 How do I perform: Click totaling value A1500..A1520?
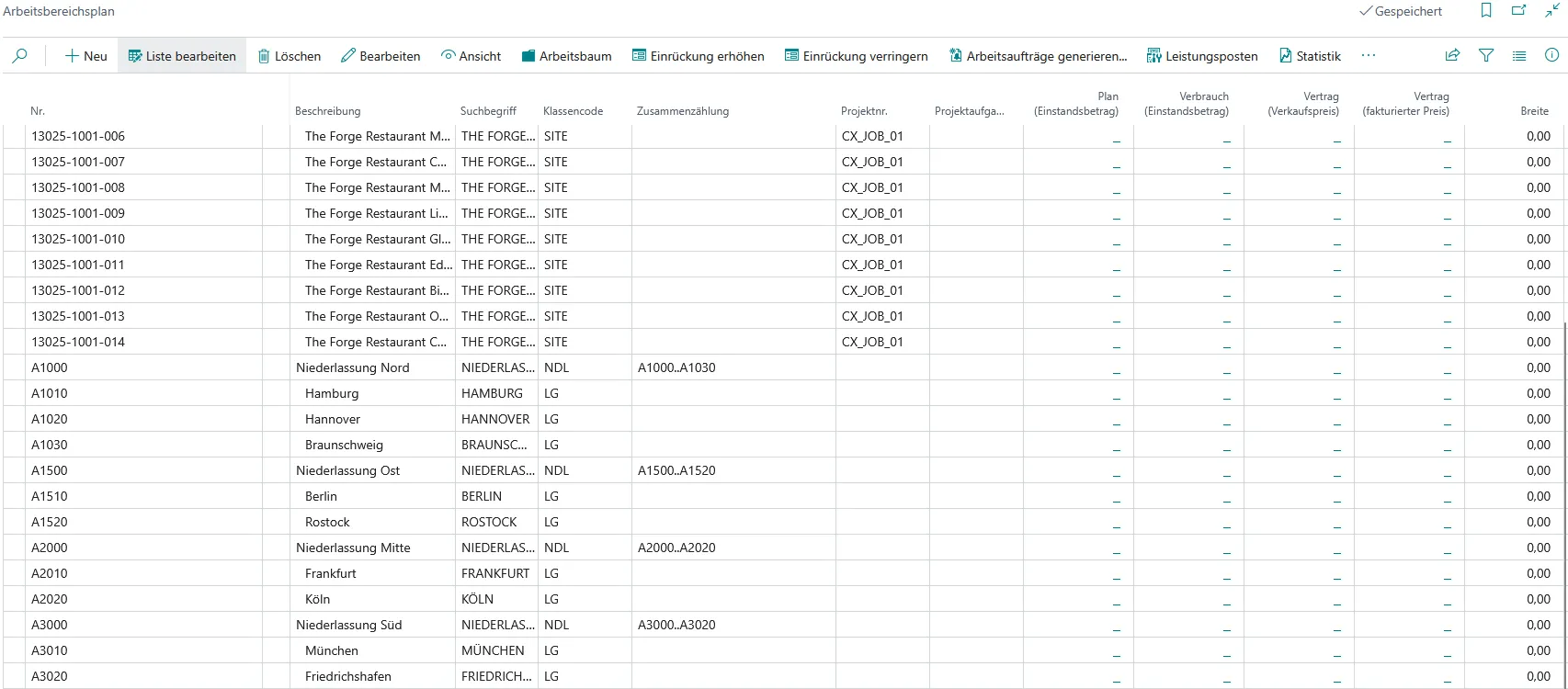[676, 470]
